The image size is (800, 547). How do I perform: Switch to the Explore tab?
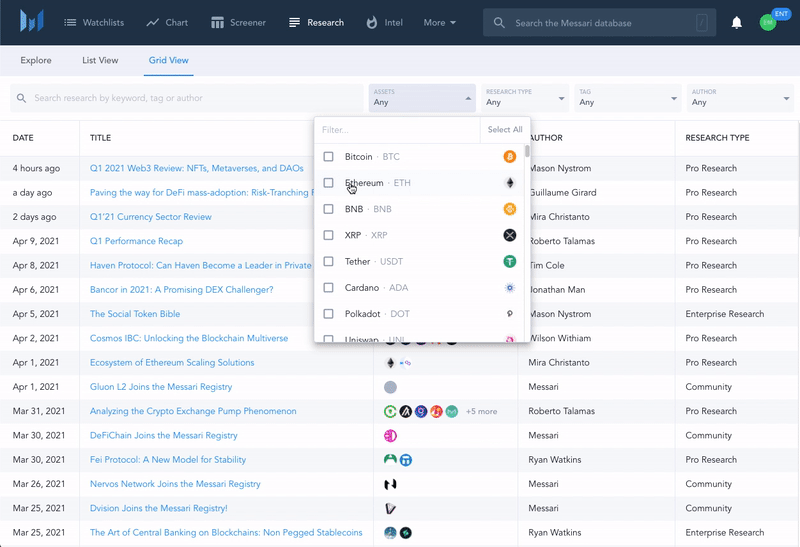[x=36, y=60]
